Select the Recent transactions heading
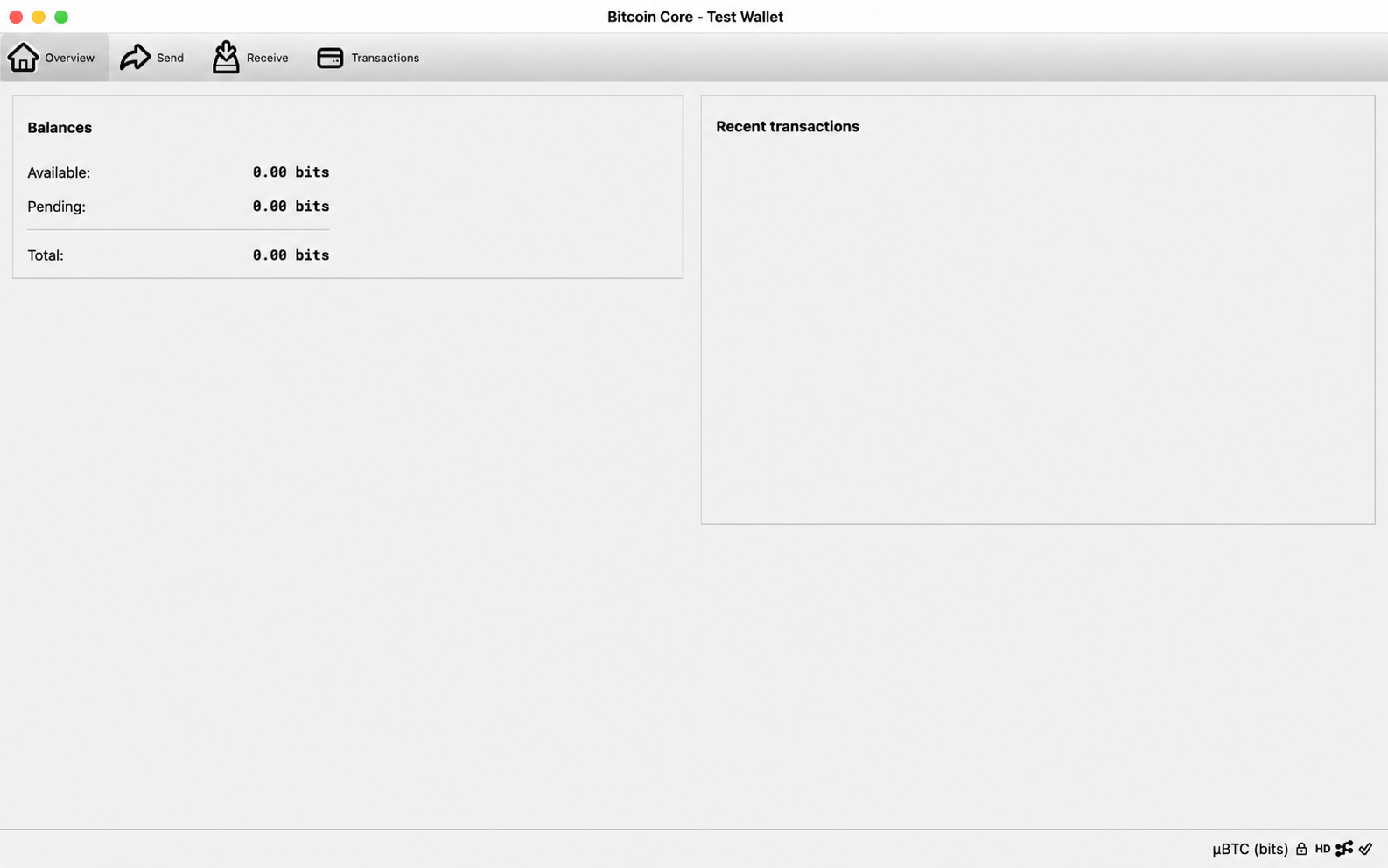The height and width of the screenshot is (868, 1388). (788, 127)
